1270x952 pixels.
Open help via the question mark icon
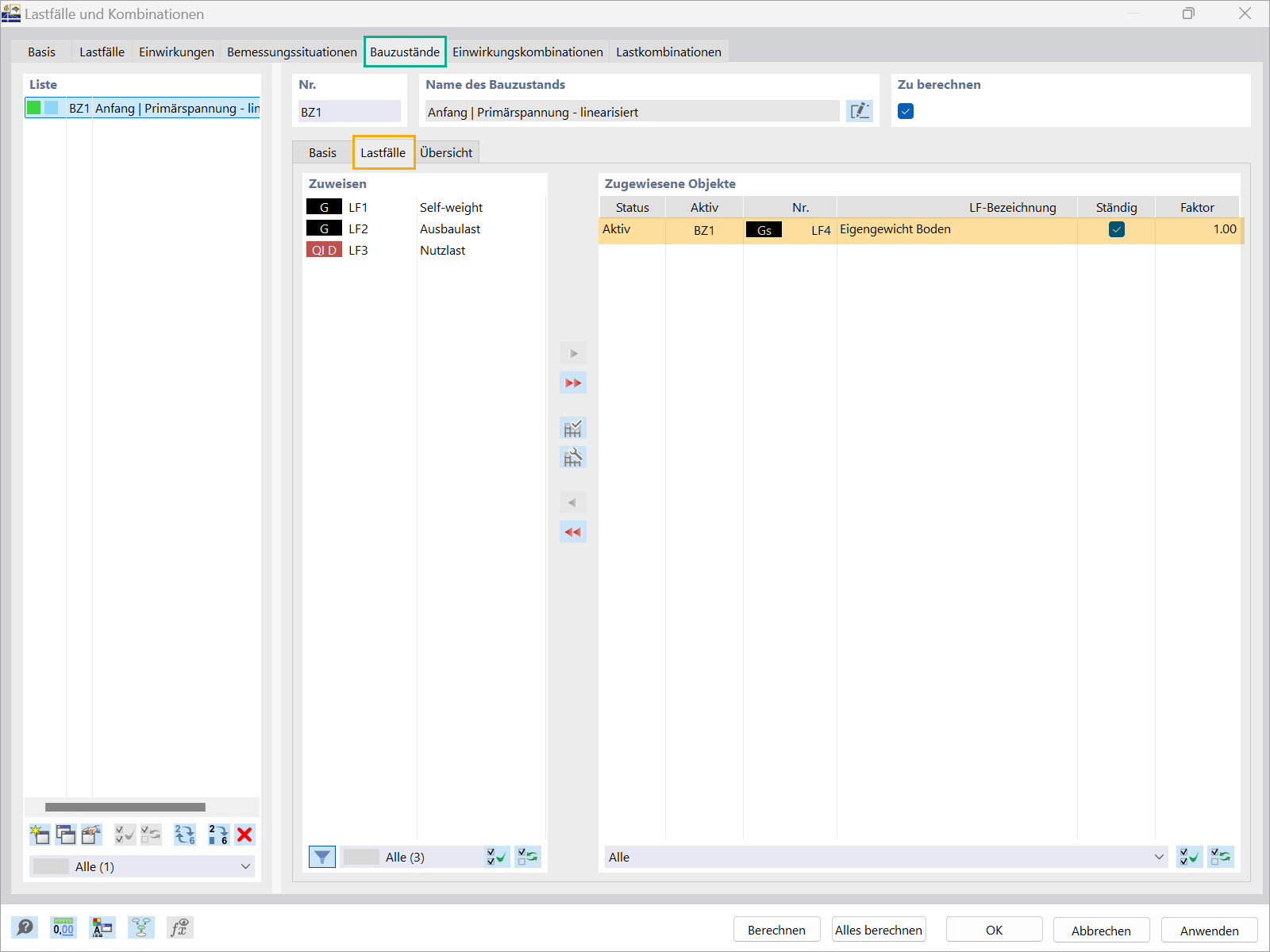pos(25,927)
